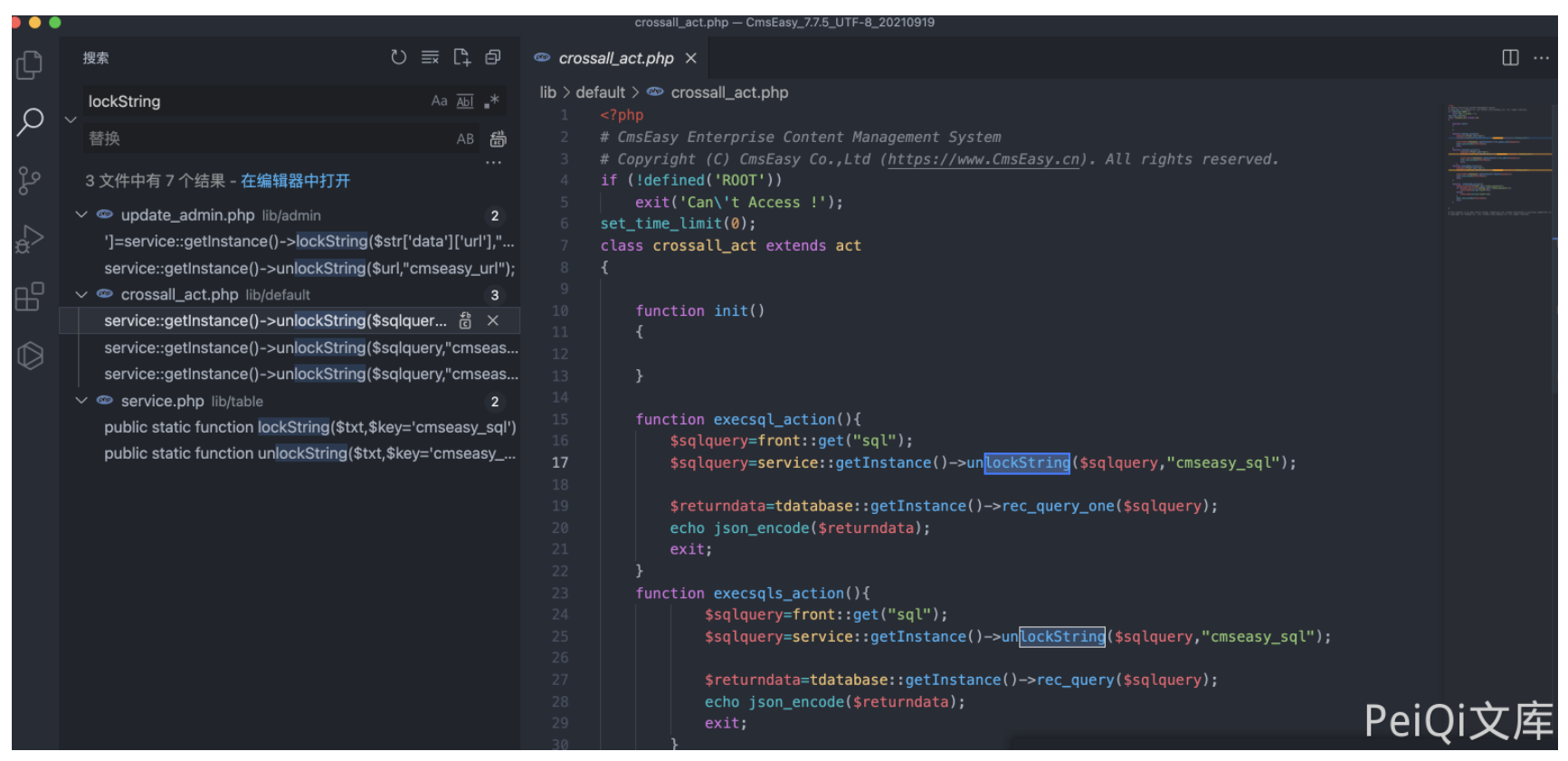The width and height of the screenshot is (1568, 761).
Task: Open new search editor icon
Action: 461,57
